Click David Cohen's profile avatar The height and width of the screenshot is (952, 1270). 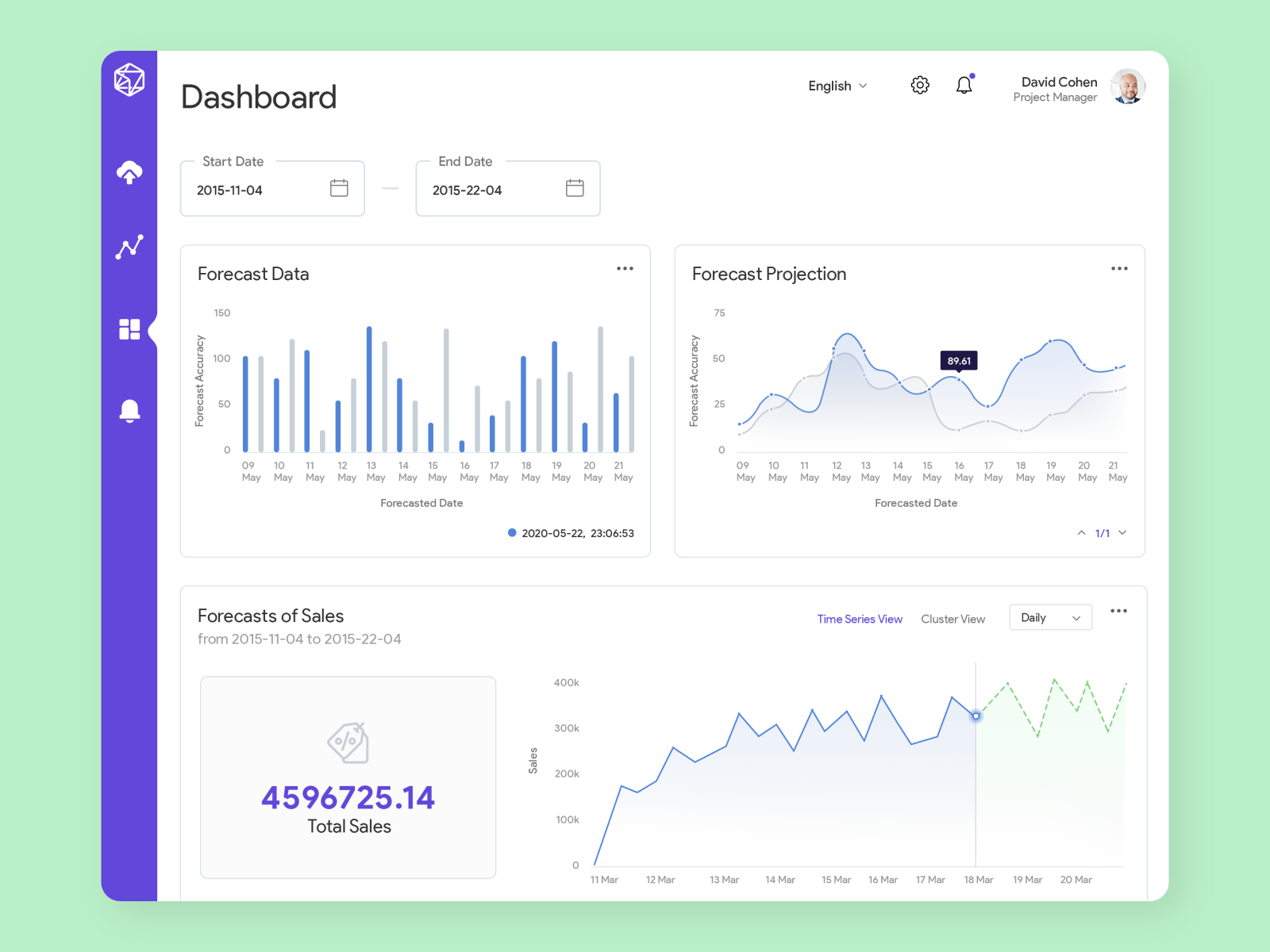click(1127, 86)
